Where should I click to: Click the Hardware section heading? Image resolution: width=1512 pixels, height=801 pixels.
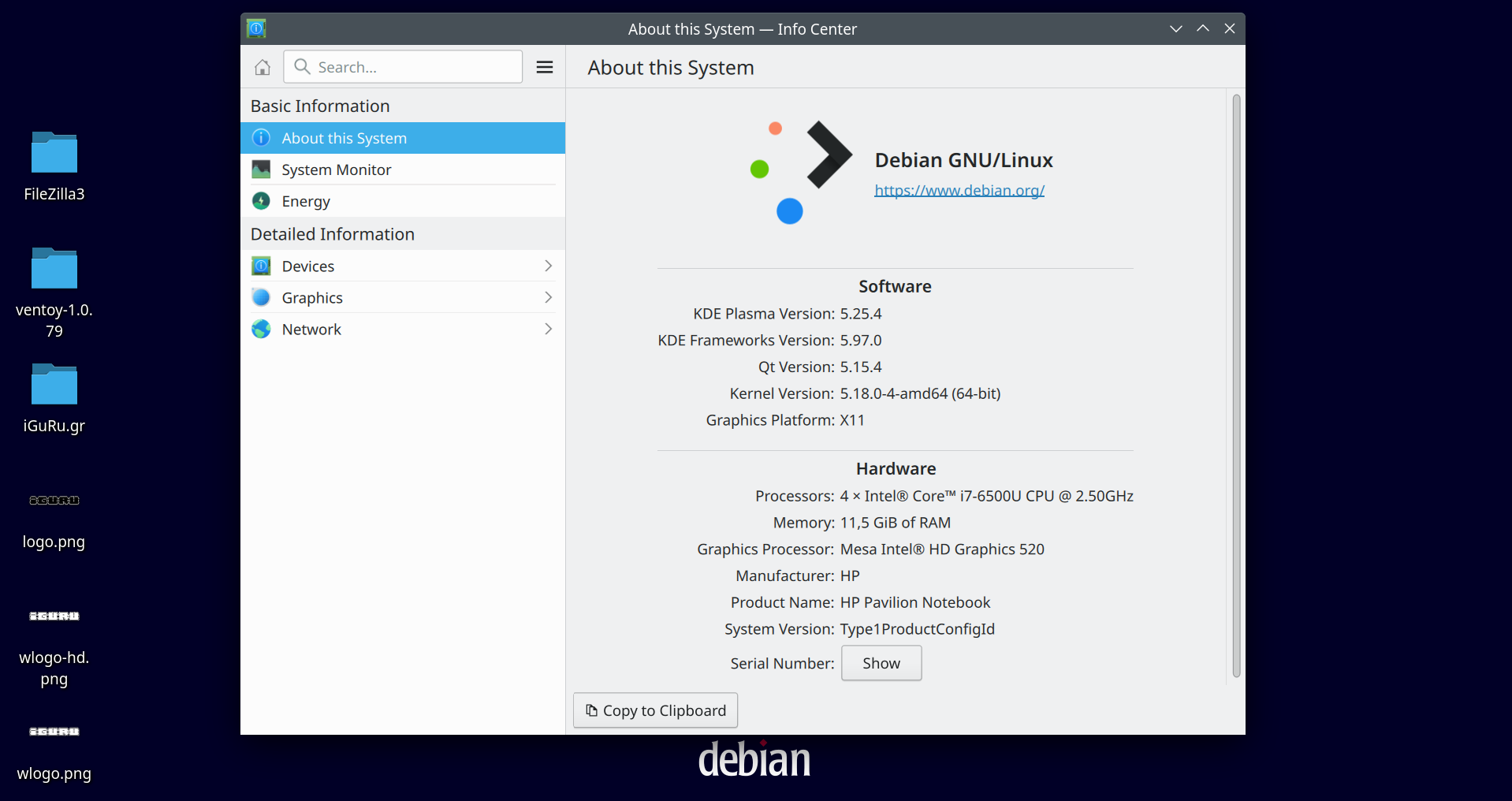[x=896, y=468]
